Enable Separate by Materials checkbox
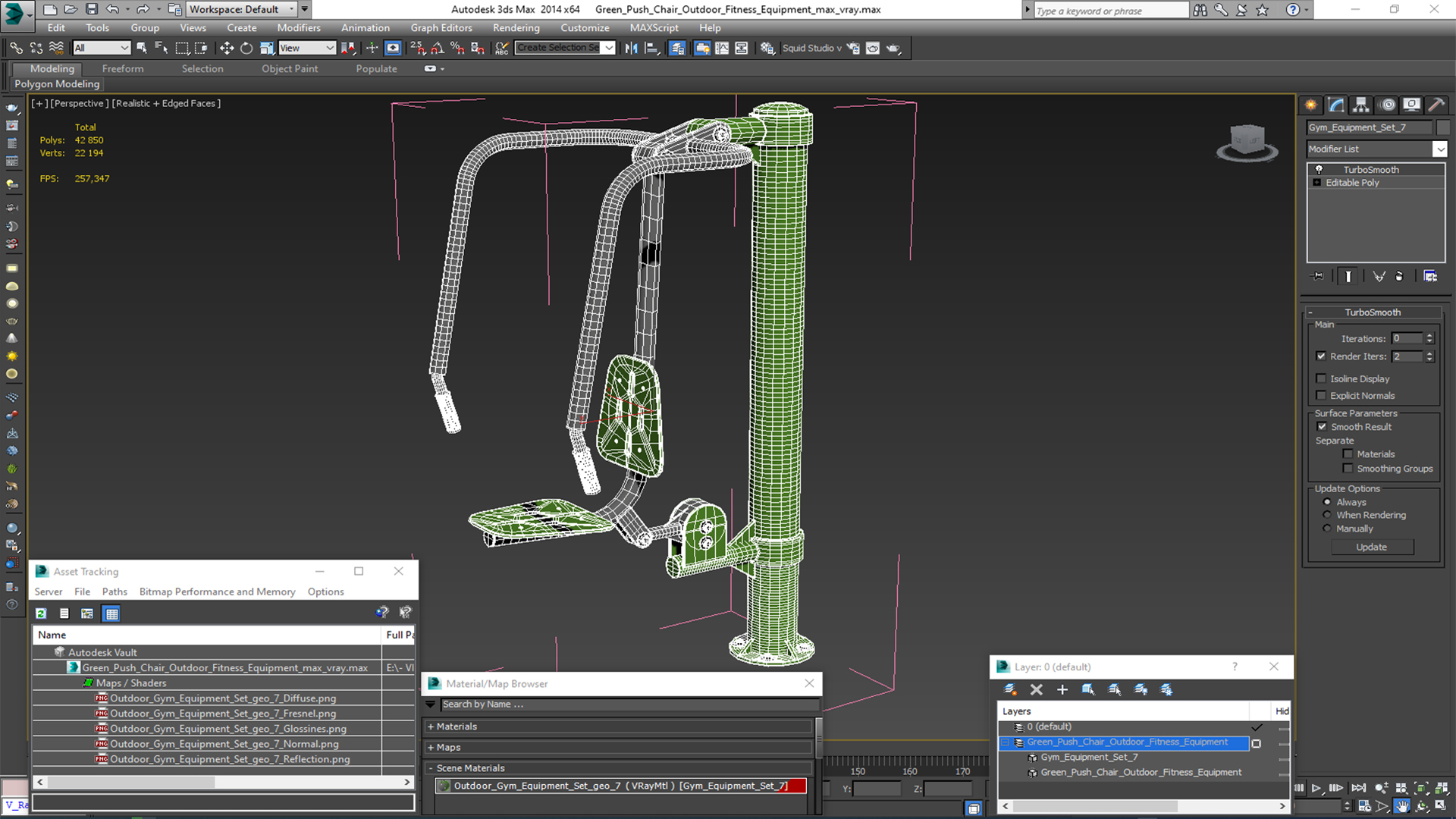 click(1348, 454)
